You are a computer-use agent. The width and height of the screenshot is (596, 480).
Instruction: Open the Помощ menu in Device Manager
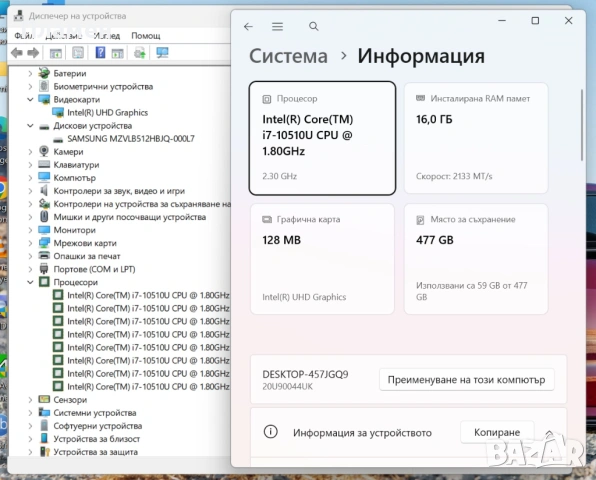point(146,36)
